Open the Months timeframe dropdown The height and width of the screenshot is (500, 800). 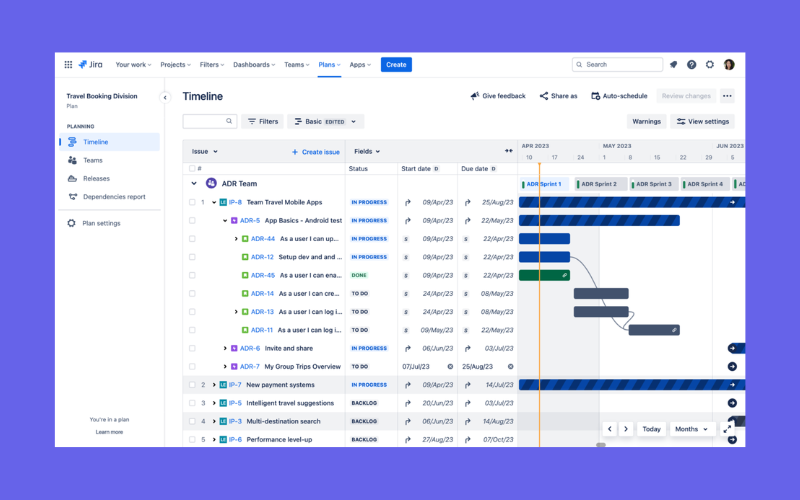[x=691, y=429]
